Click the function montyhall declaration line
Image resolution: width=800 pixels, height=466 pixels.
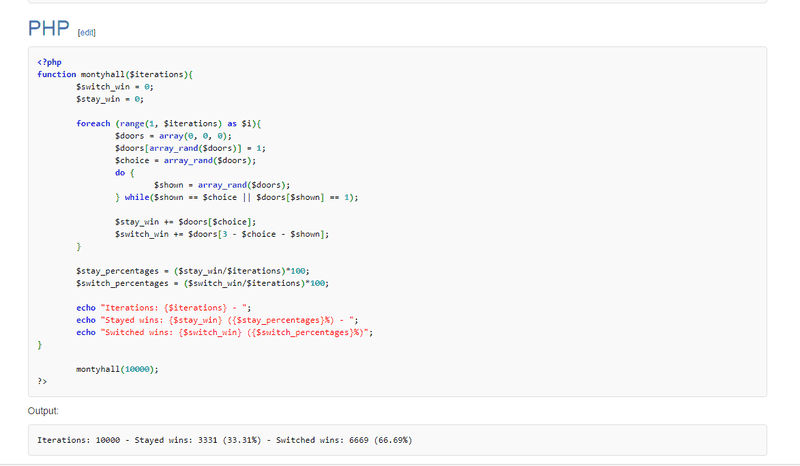click(x=120, y=74)
